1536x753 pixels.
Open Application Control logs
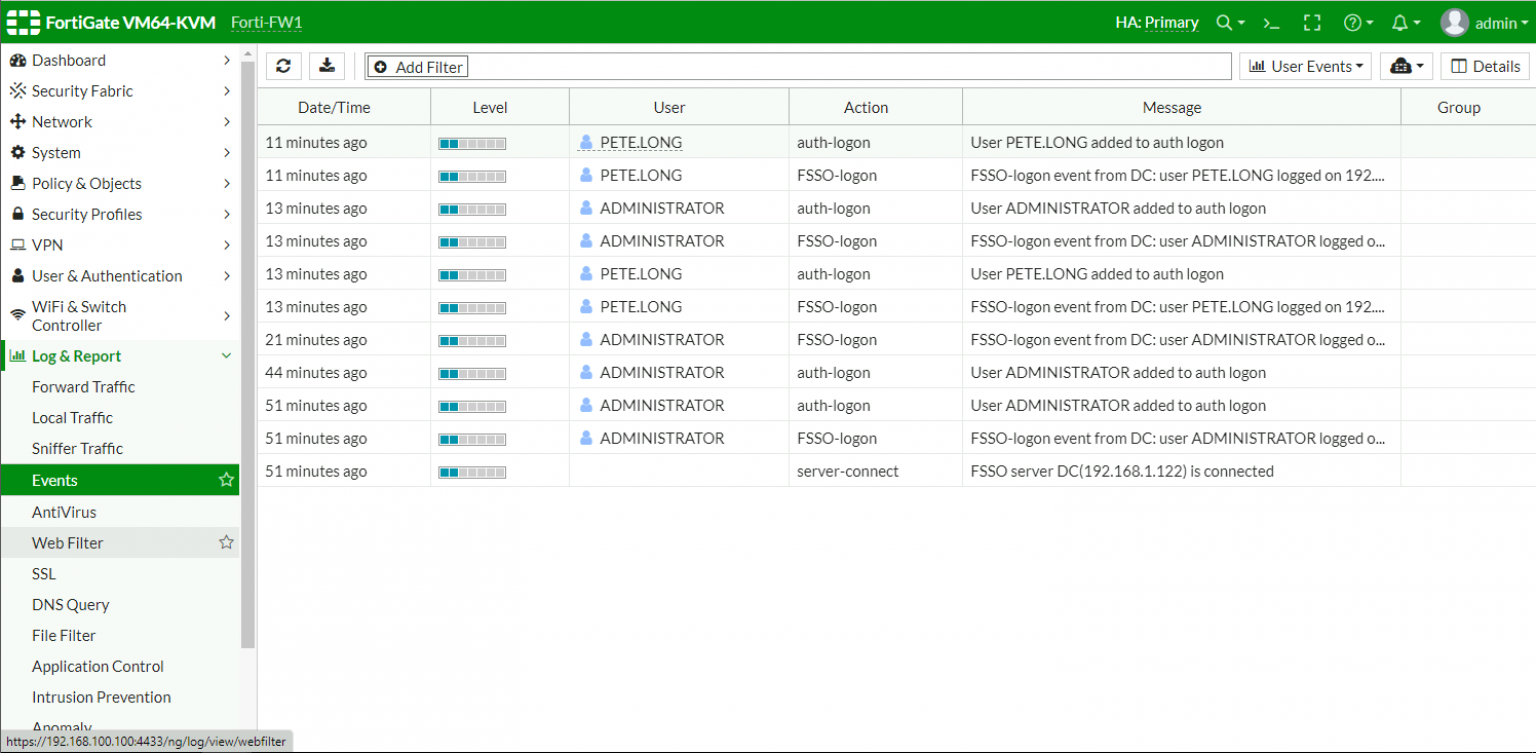pos(98,666)
